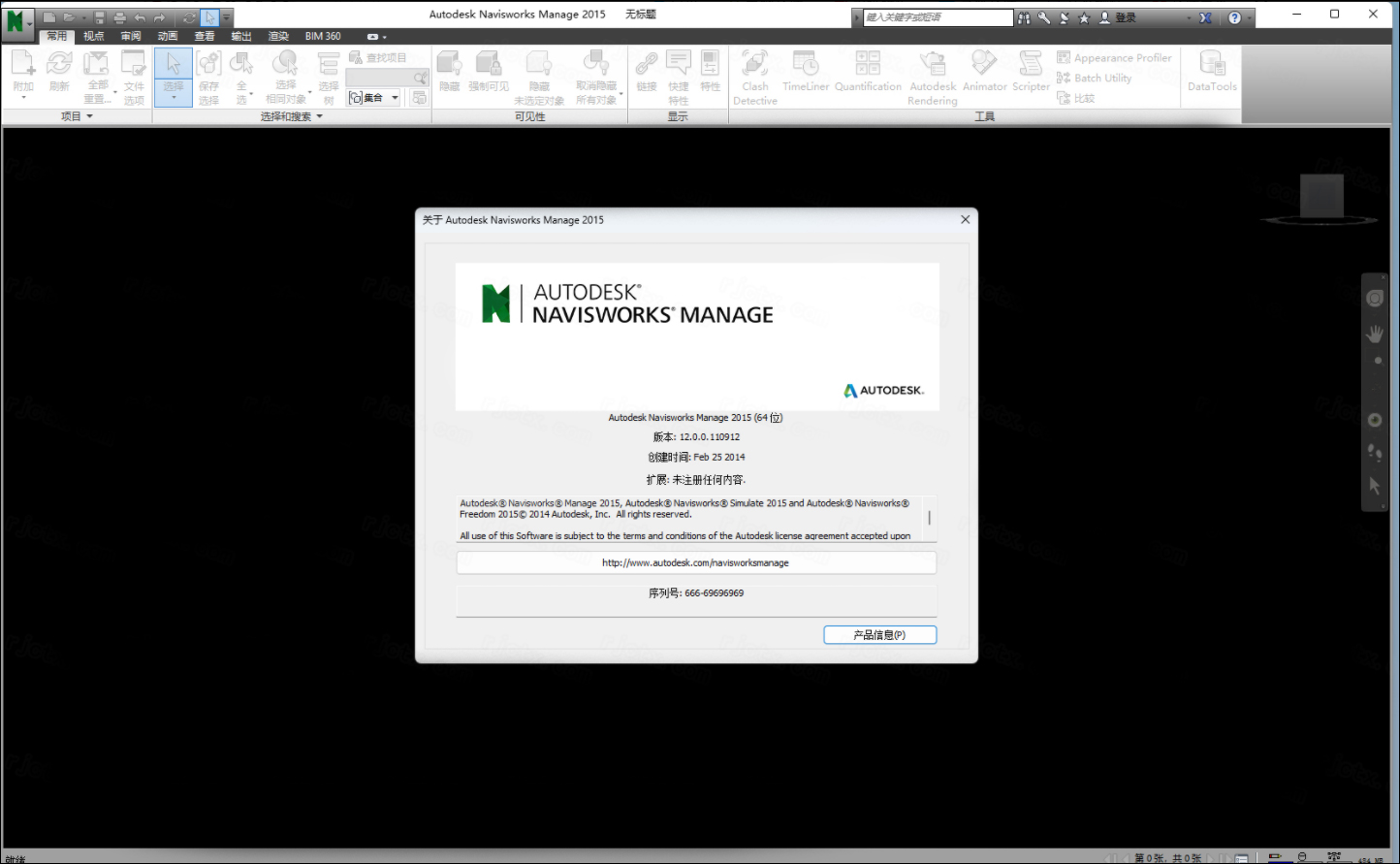Image resolution: width=1400 pixels, height=864 pixels.
Task: Click the keyword search input field
Action: pyautogui.click(x=938, y=16)
